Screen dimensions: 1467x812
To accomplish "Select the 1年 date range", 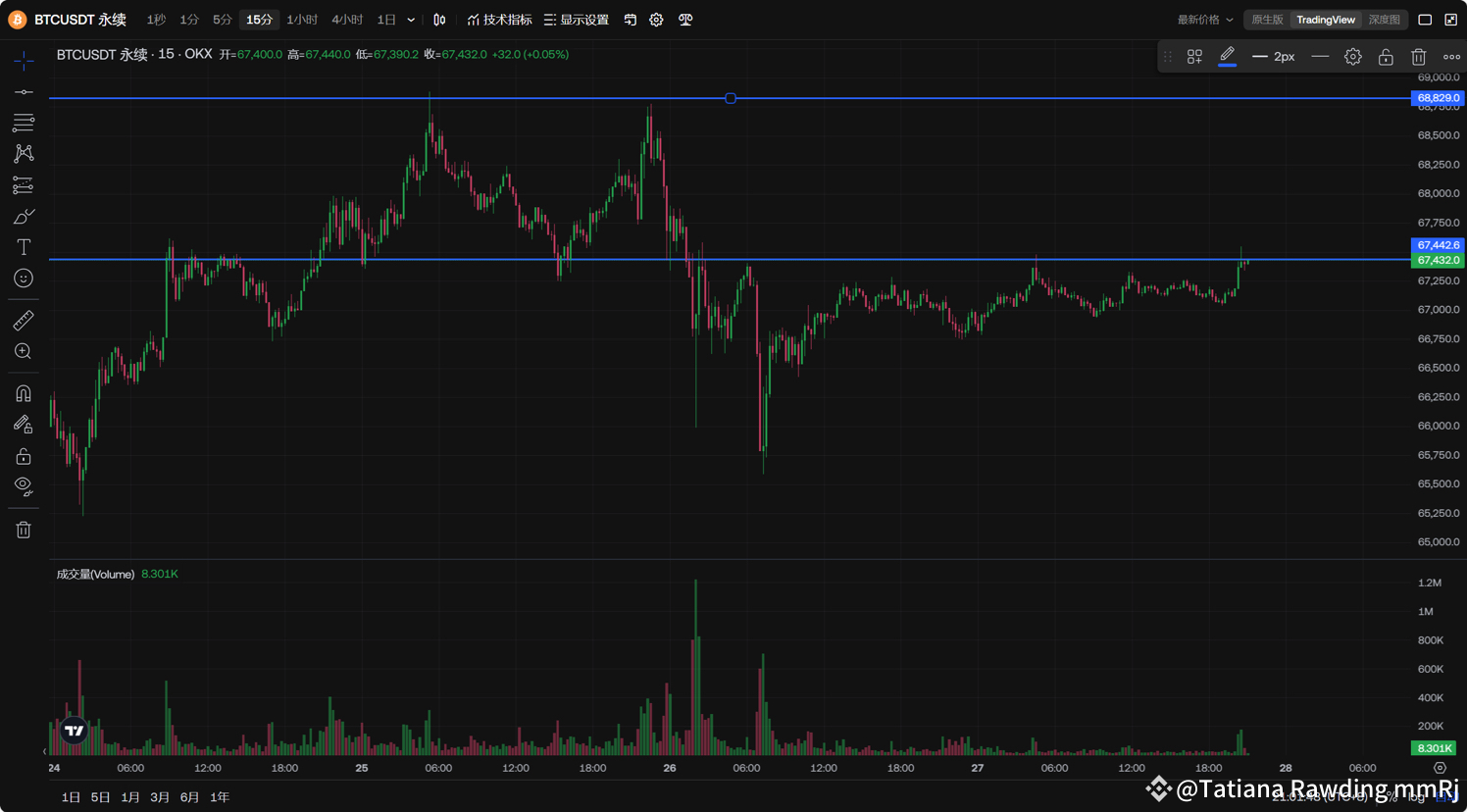I will click(x=220, y=796).
